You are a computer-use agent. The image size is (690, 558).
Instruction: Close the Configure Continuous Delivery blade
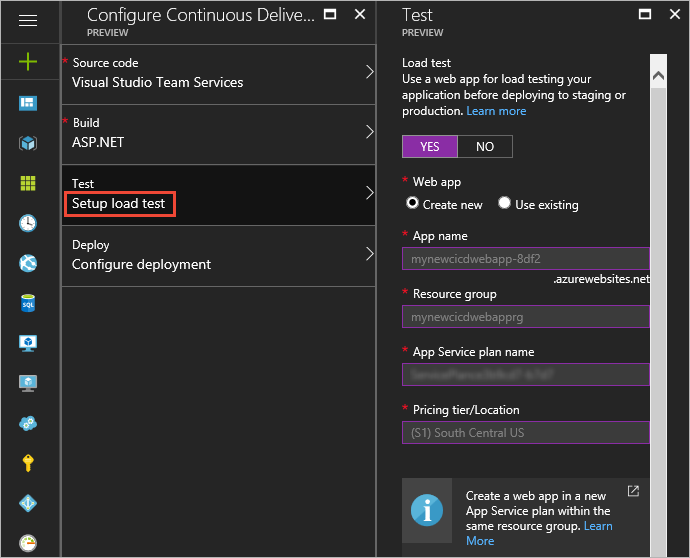pyautogui.click(x=360, y=15)
